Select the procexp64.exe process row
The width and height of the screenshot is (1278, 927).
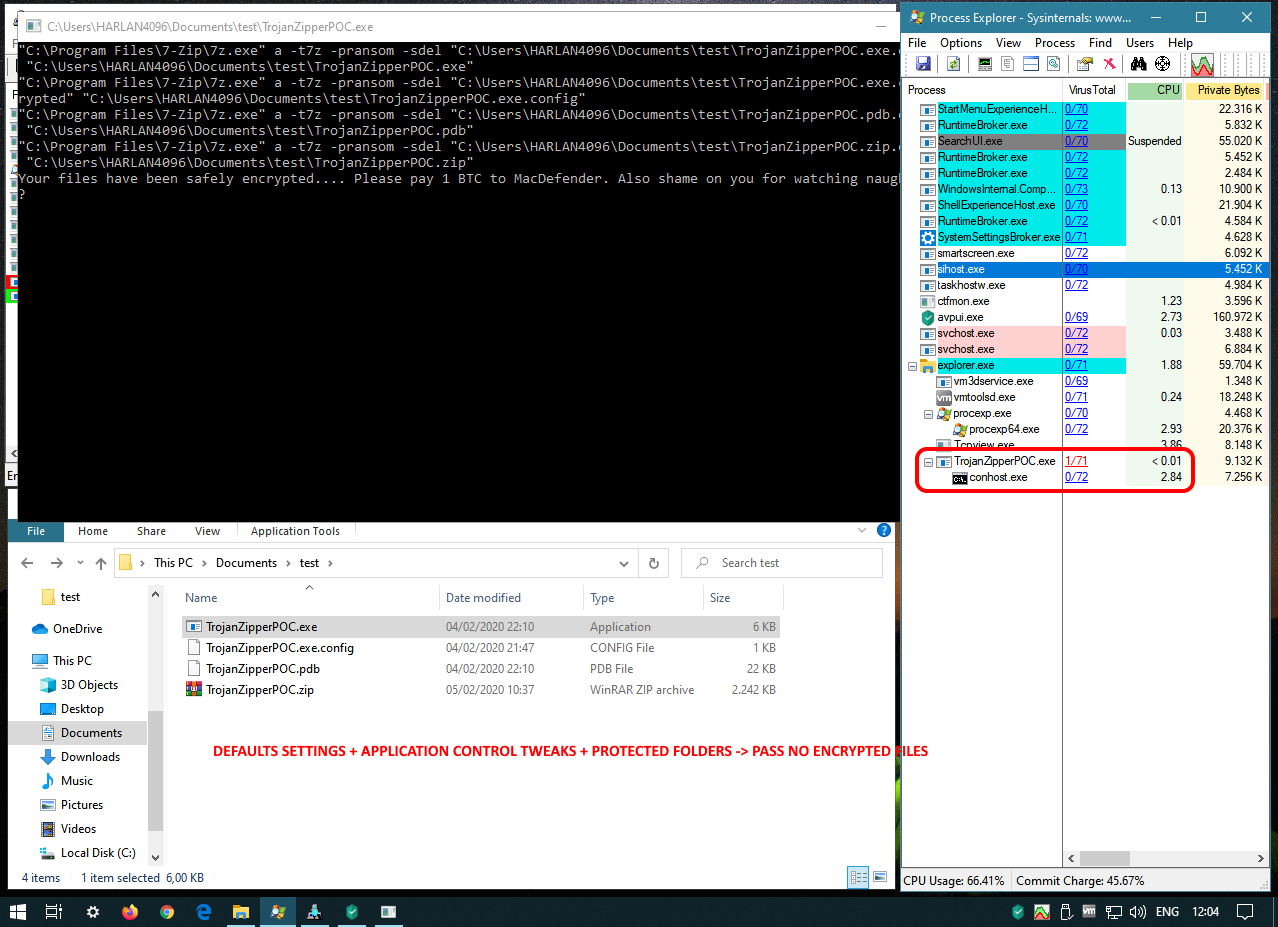pyautogui.click(x=1086, y=429)
